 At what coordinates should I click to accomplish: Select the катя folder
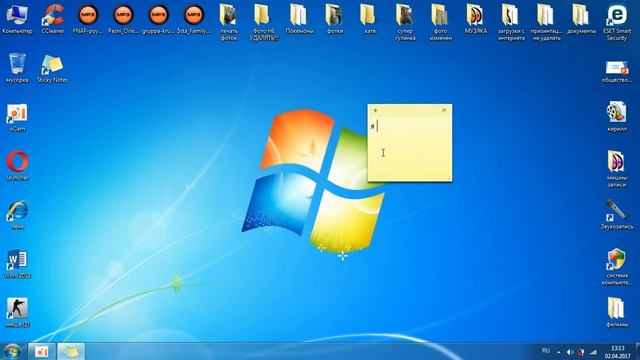pyautogui.click(x=370, y=19)
